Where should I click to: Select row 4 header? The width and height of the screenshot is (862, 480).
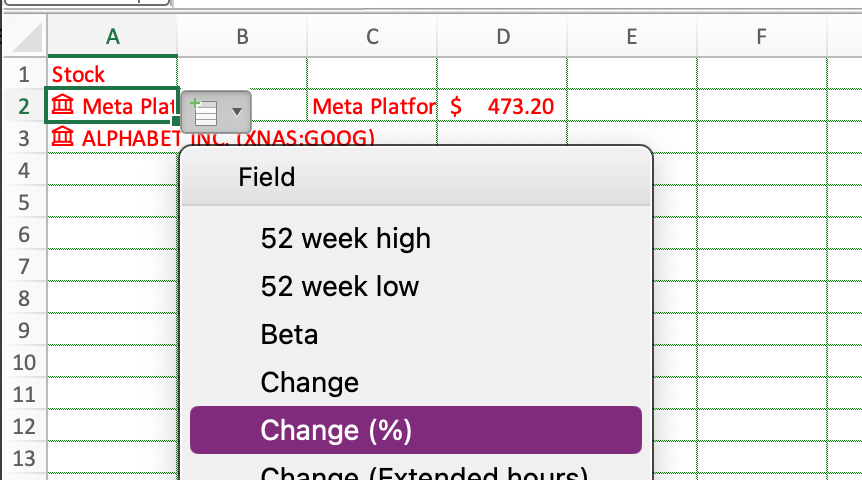click(24, 170)
